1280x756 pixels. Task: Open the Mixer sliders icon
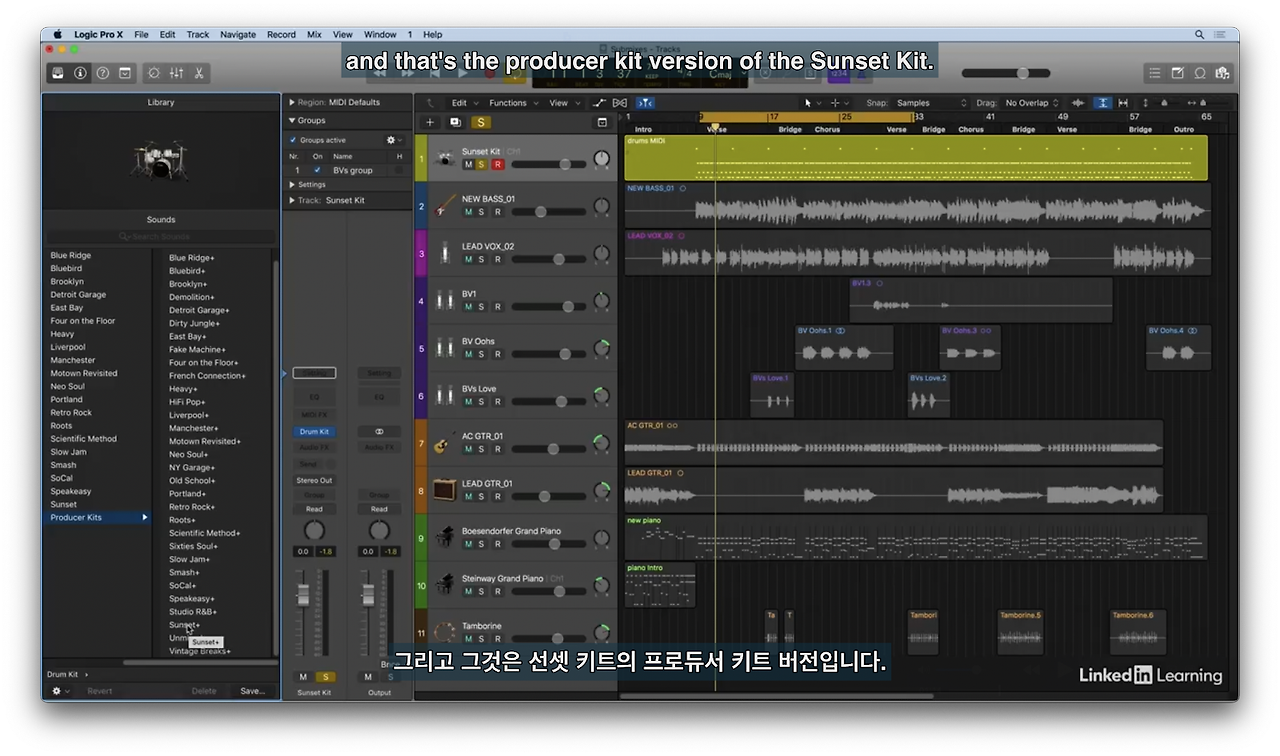click(177, 73)
